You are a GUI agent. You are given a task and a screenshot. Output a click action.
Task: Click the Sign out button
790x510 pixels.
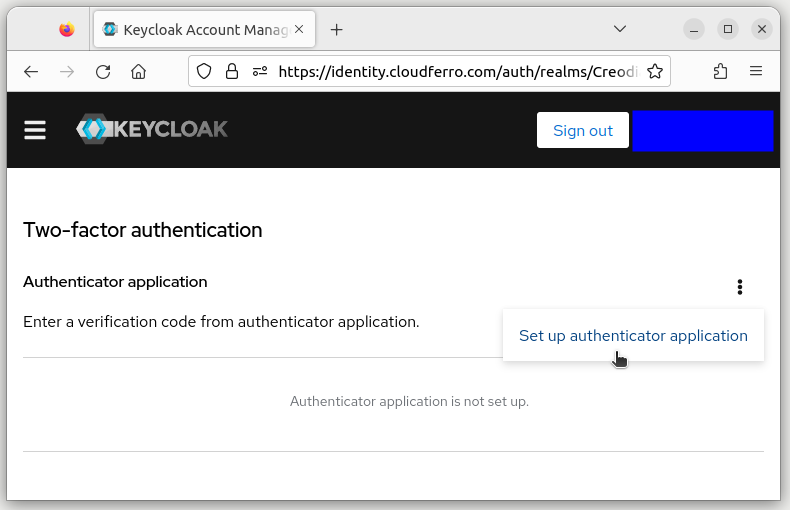pos(582,130)
